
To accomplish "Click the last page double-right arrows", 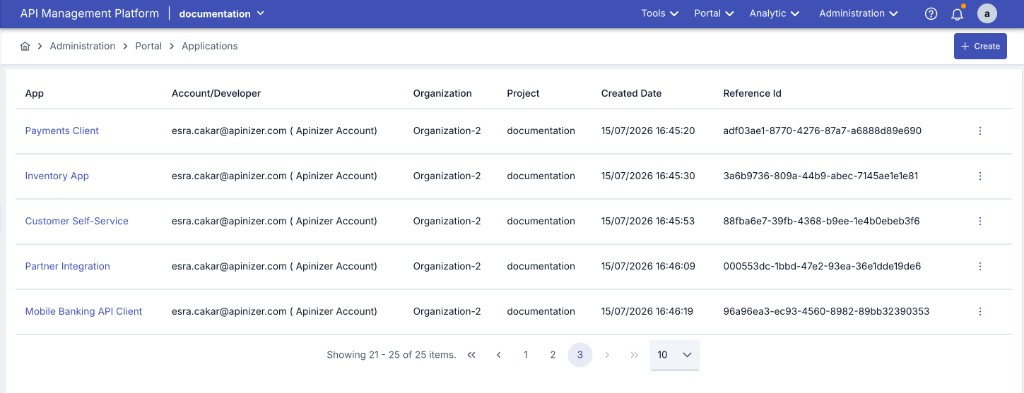I will (634, 355).
